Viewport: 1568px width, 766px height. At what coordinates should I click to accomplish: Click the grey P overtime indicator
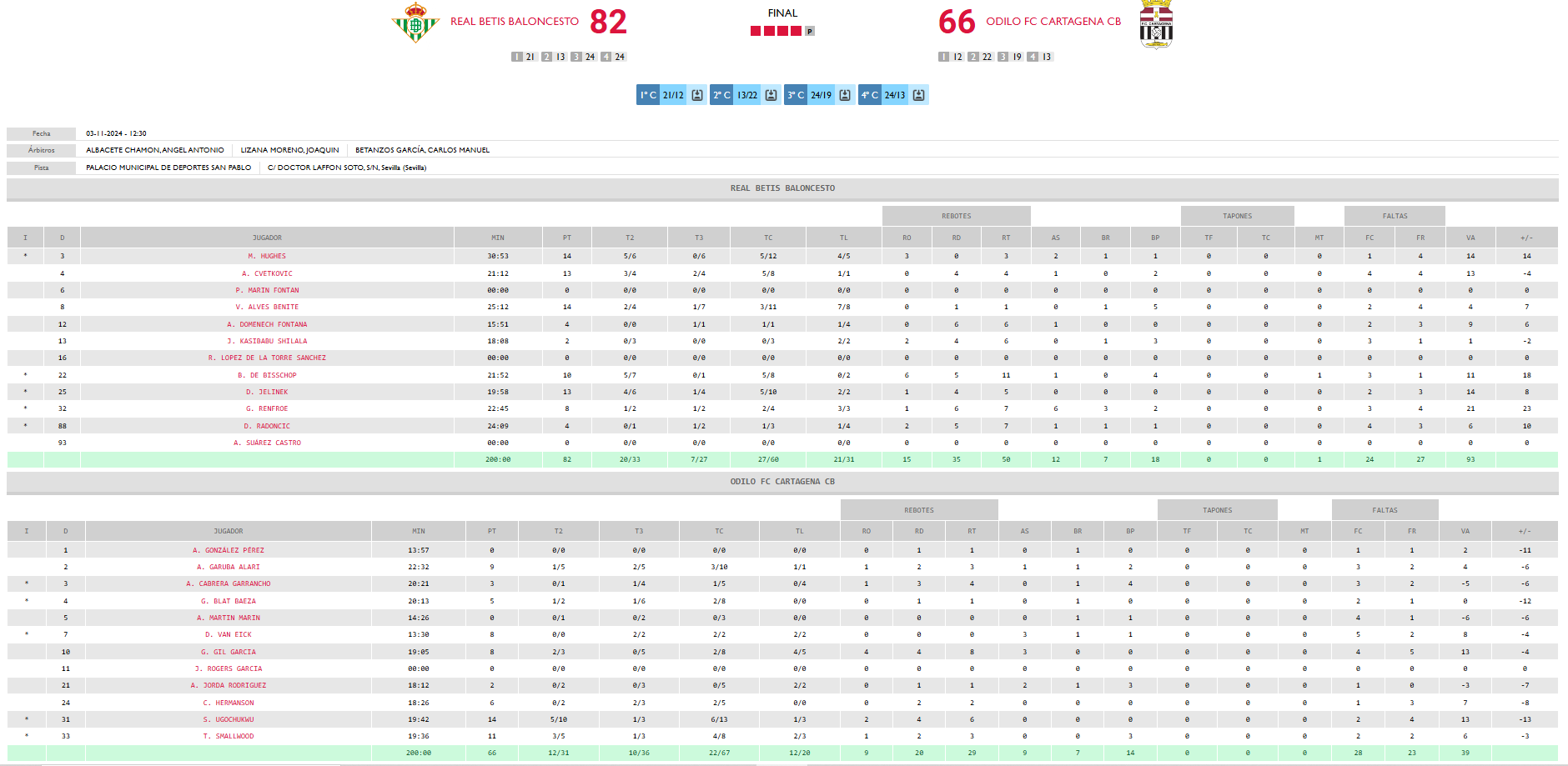coord(809,32)
